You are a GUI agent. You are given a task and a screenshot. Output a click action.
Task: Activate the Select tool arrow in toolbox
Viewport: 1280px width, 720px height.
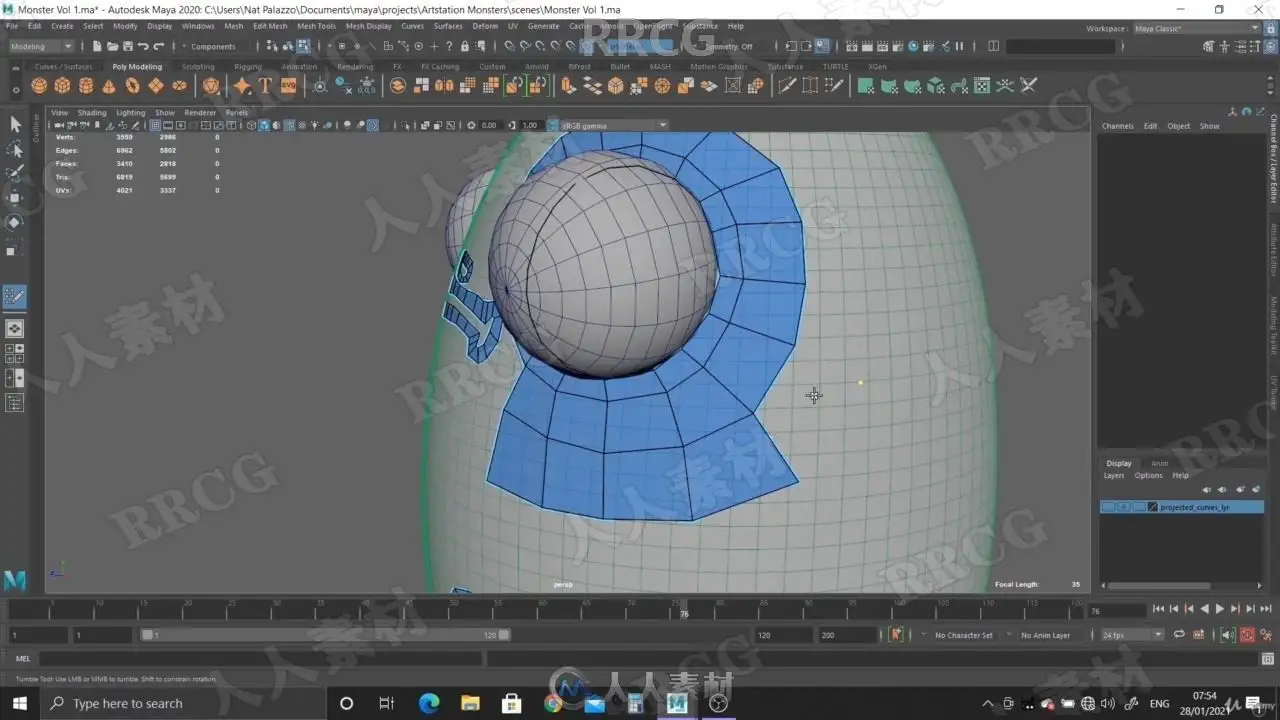click(x=15, y=124)
